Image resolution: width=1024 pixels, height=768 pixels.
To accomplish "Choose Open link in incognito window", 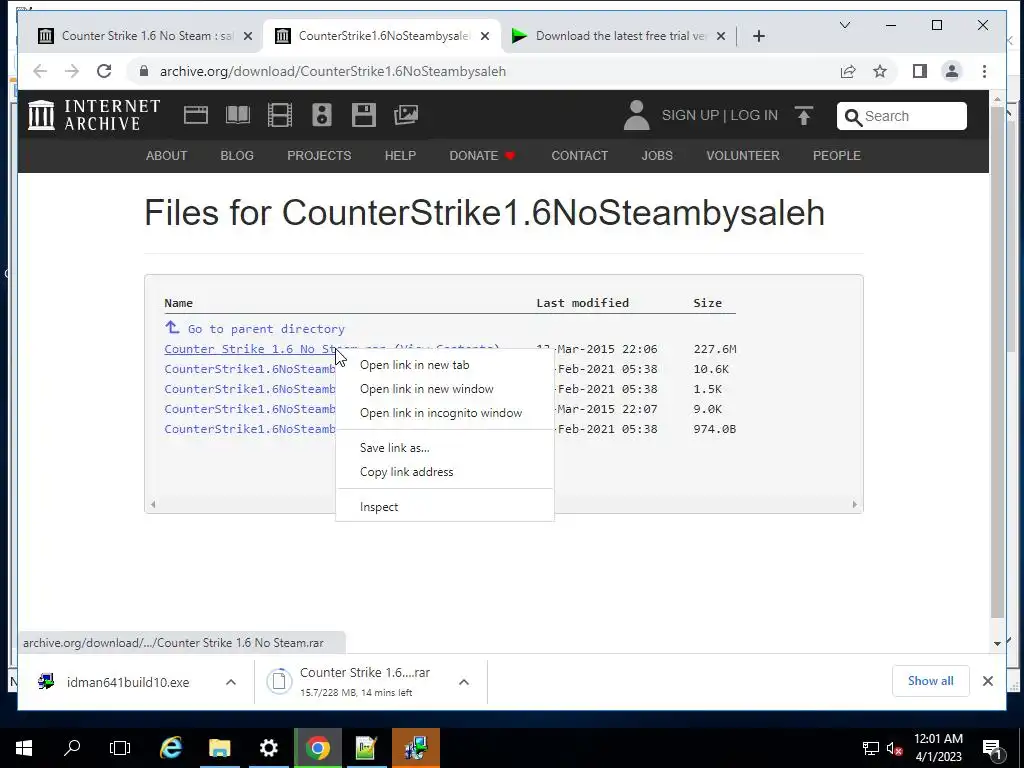I will 445,413.
